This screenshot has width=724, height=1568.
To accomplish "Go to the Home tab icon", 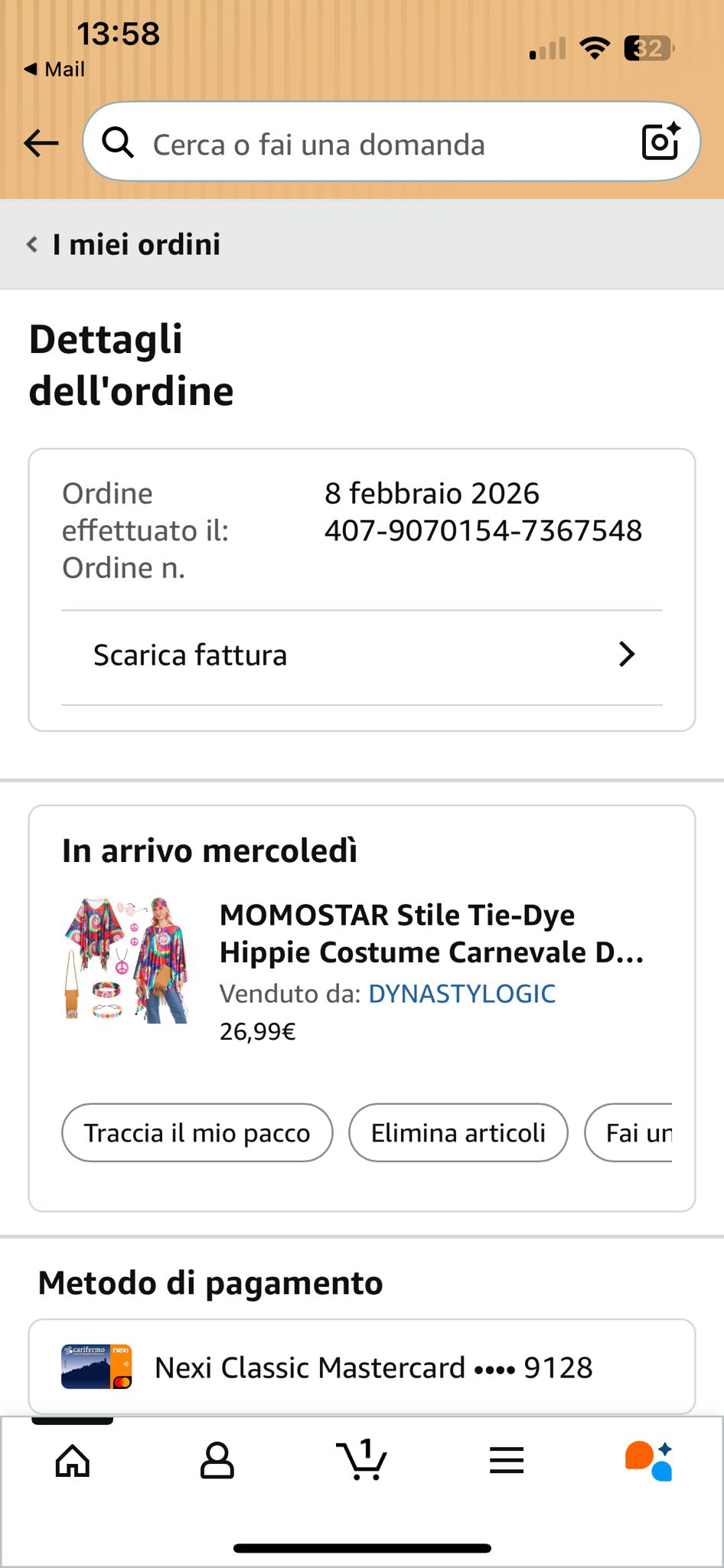I will [73, 1460].
